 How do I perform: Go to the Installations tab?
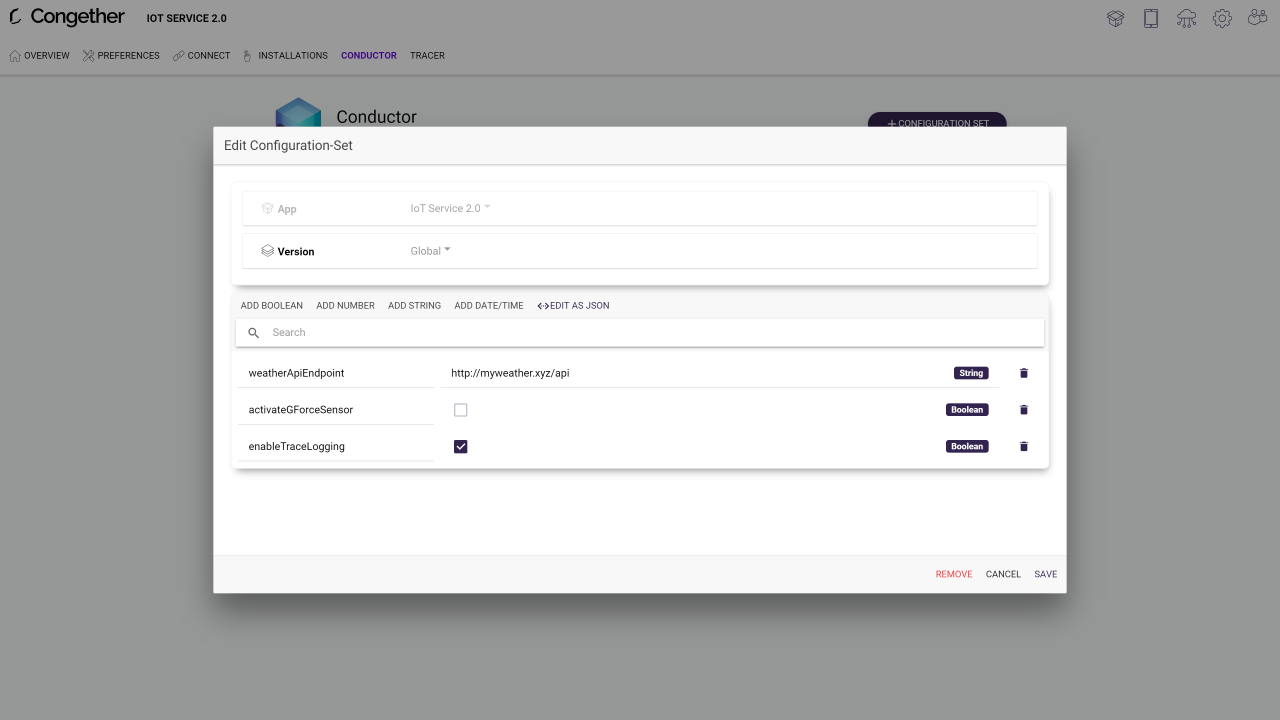285,56
